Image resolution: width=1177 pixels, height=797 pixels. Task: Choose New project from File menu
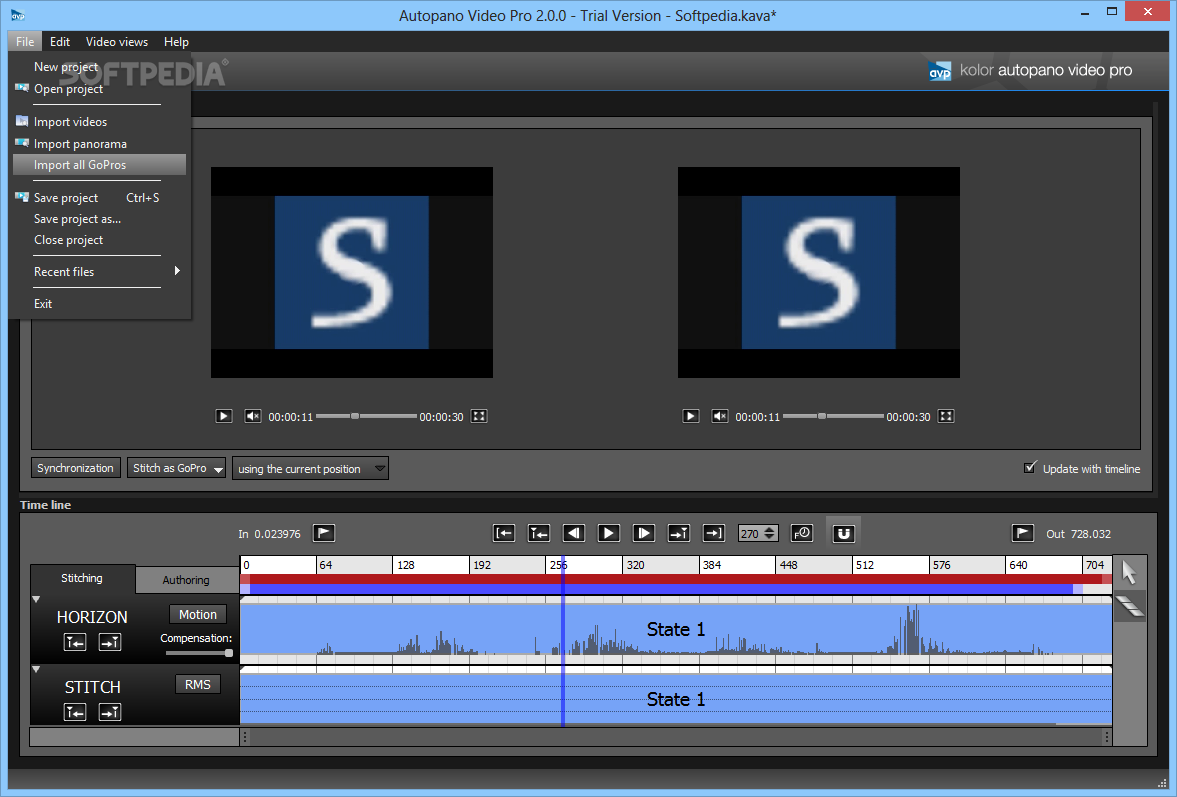tap(99, 67)
